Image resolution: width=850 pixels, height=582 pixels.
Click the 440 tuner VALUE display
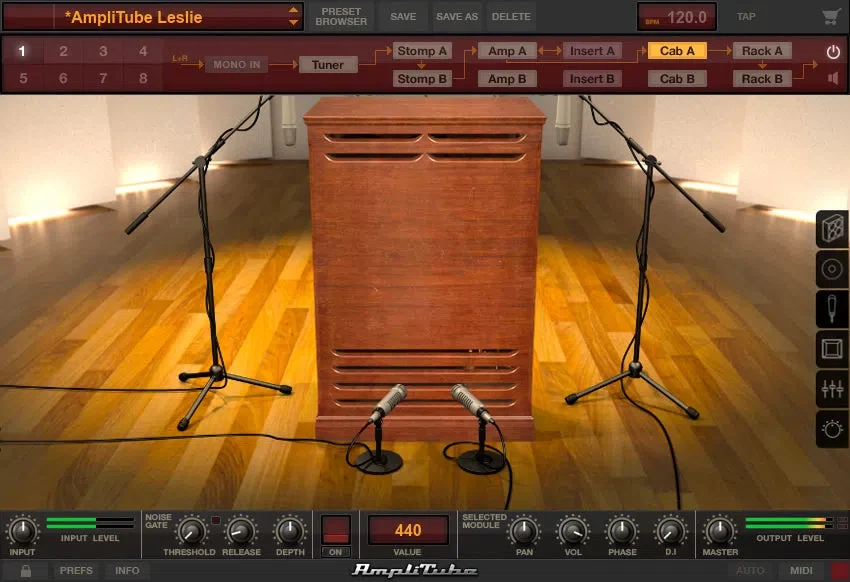pos(408,530)
